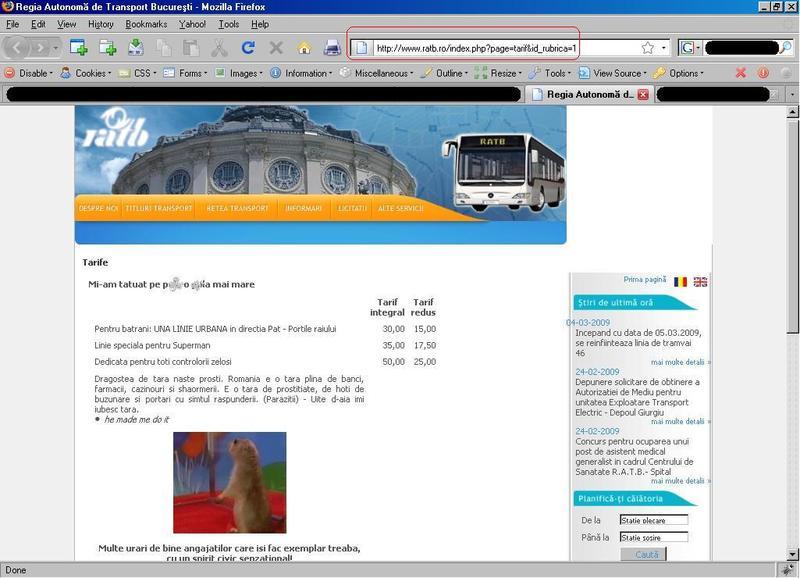This screenshot has width=800, height=578.
Task: Run search with magnifier icon
Action: point(786,48)
